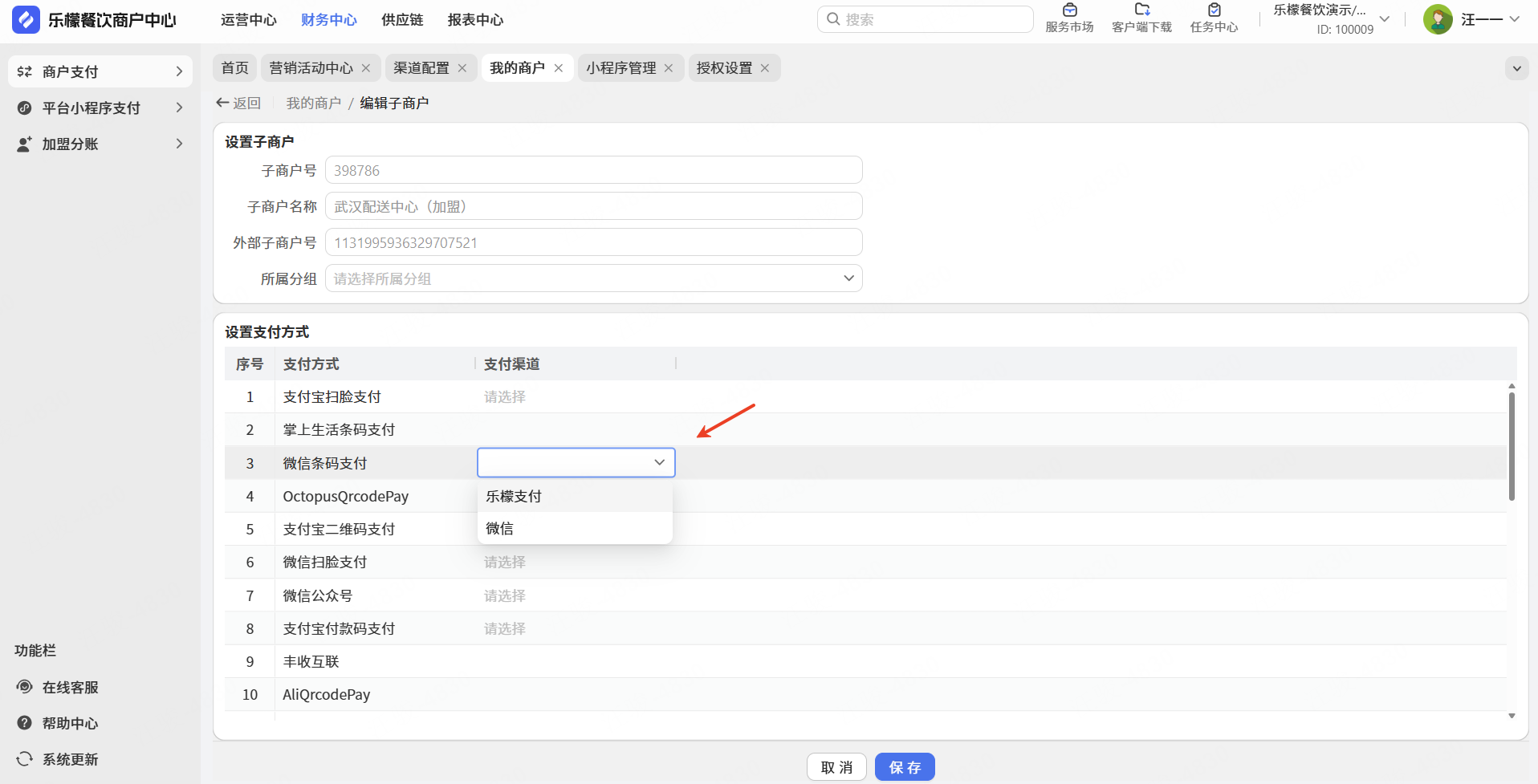This screenshot has width=1538, height=784.
Task: Click the scrollbar down arrow
Action: (x=1512, y=716)
